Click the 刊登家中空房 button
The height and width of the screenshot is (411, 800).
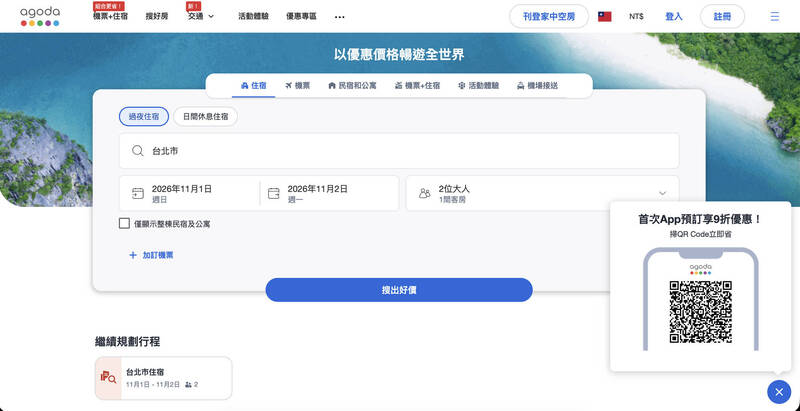tap(549, 16)
